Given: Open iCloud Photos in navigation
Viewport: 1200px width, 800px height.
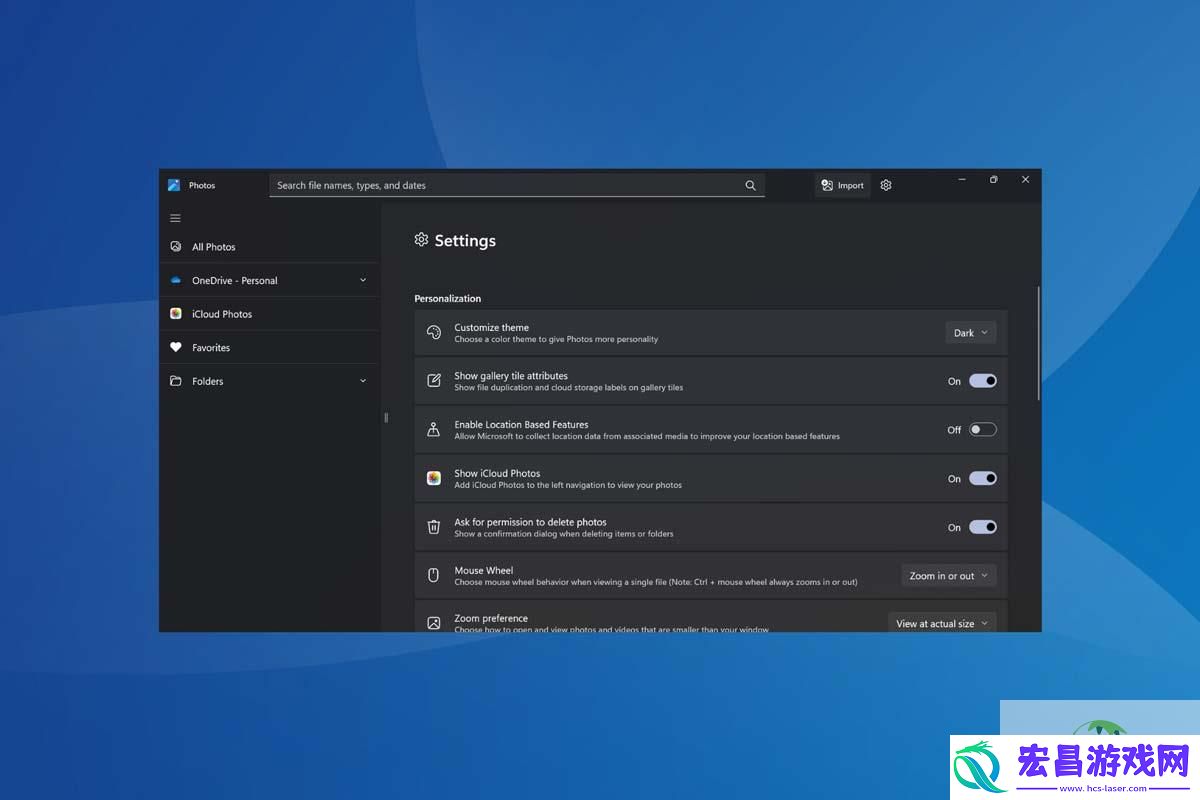Looking at the screenshot, I should (270, 314).
